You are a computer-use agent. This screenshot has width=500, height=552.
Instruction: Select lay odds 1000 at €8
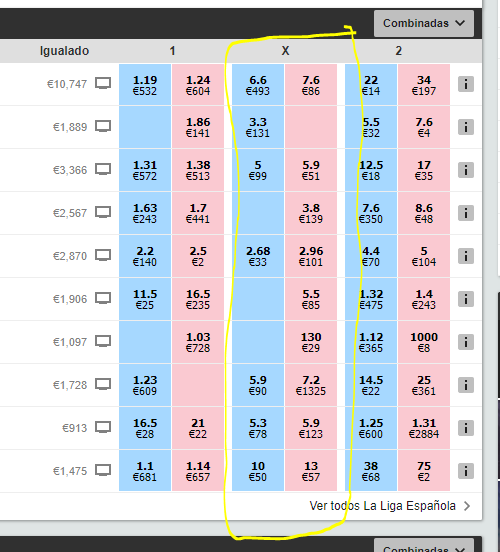coord(424,342)
